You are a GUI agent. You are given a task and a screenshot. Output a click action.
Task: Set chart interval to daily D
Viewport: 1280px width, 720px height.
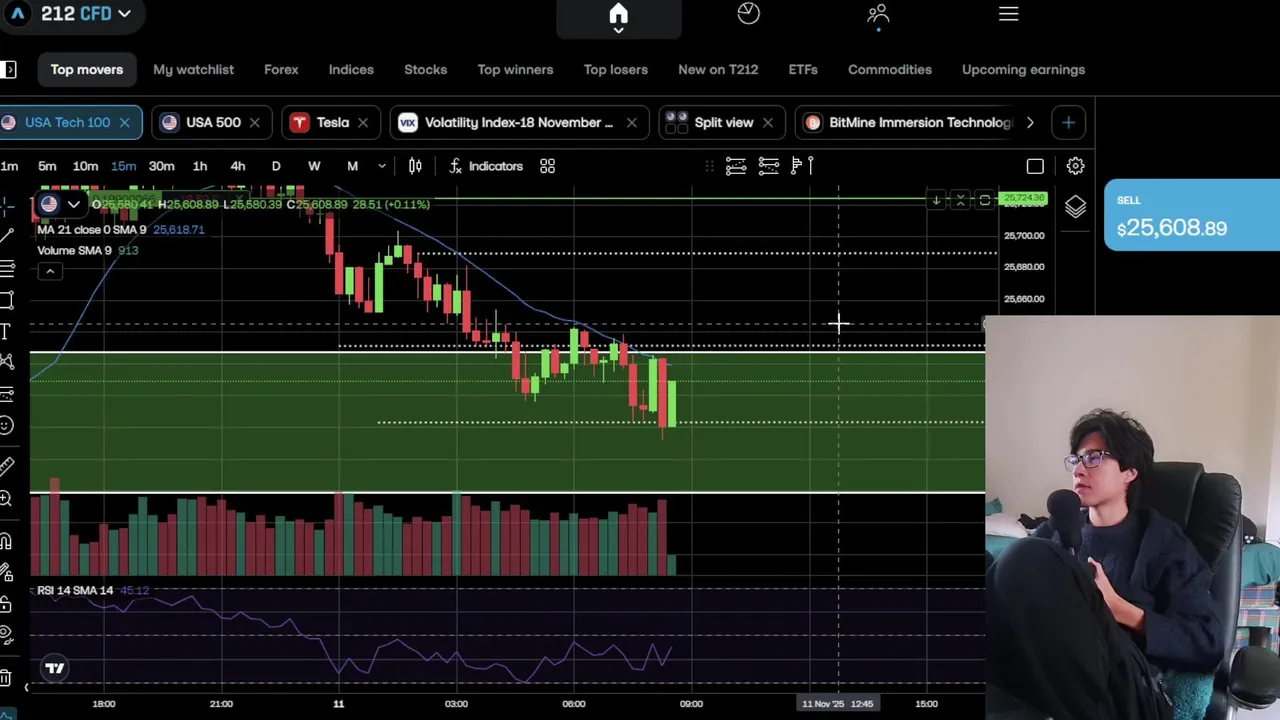click(276, 166)
